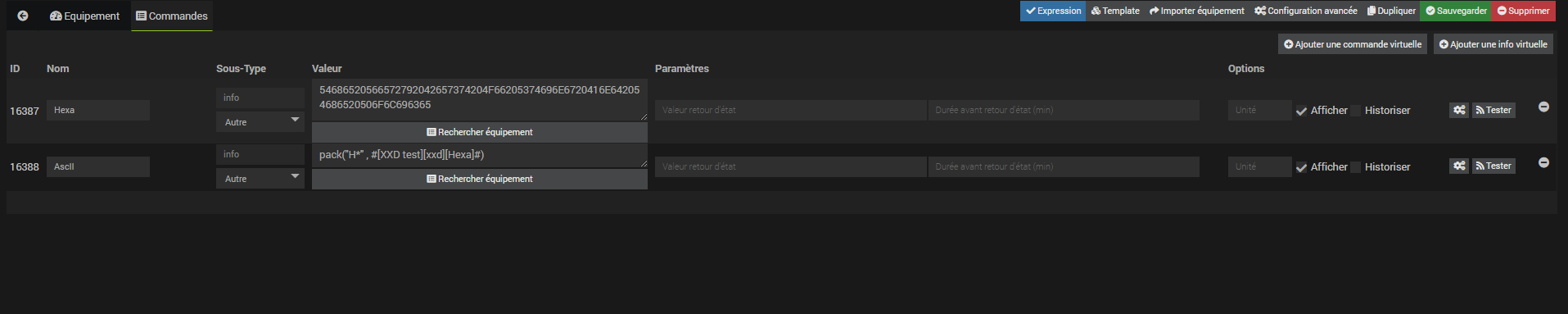Focus the Unité field for AscII
Screen dimensions: 1568x314
1259,166
